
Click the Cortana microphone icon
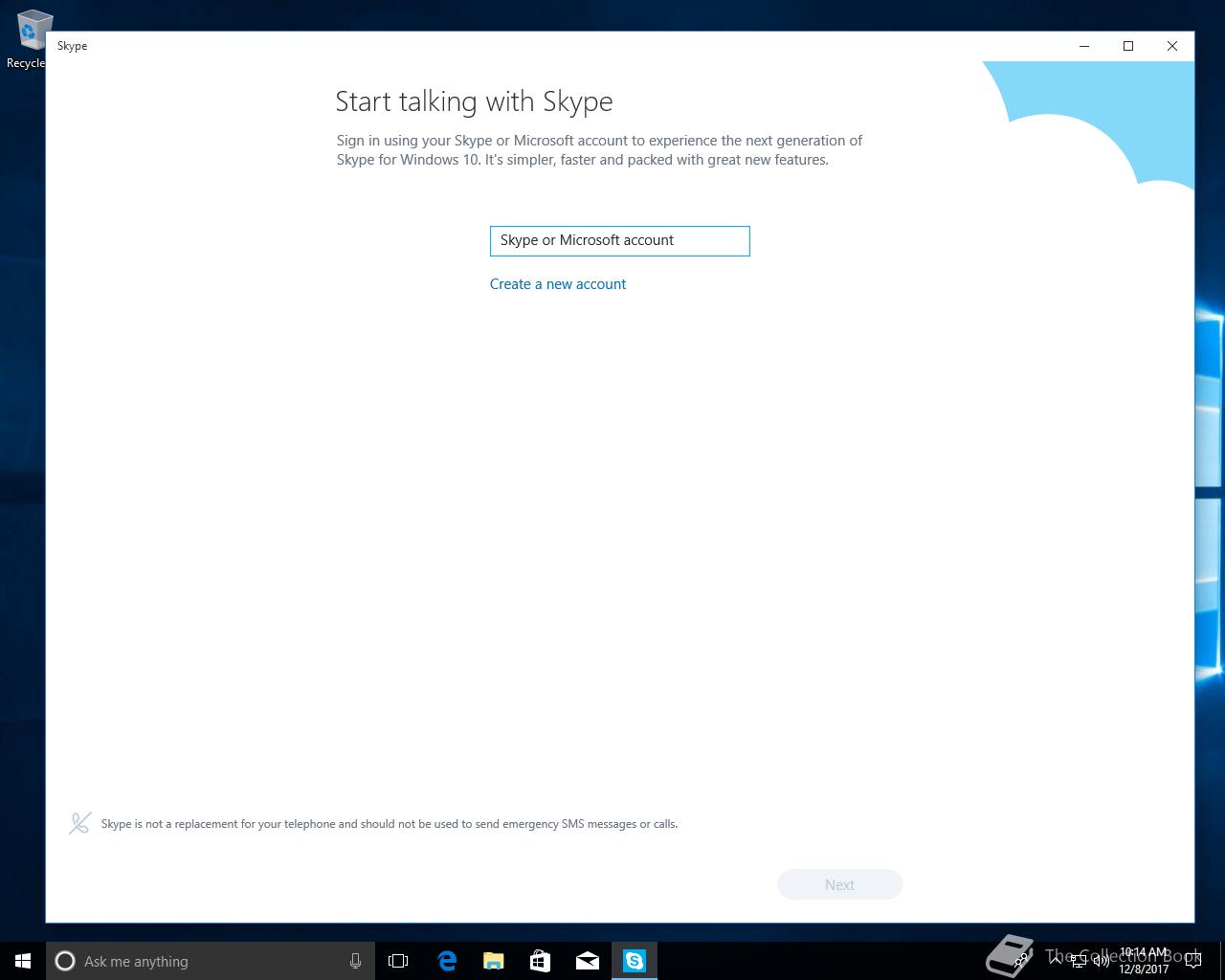coord(355,961)
